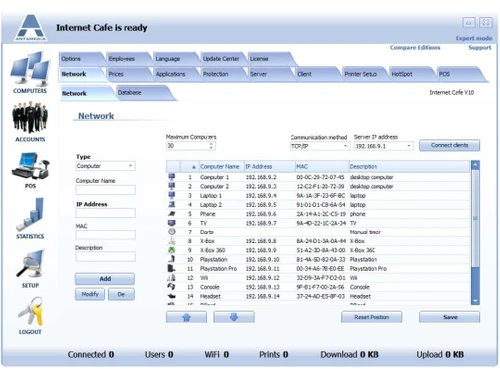Open the Update Center tab
The height and width of the screenshot is (375, 500).
[x=222, y=59]
